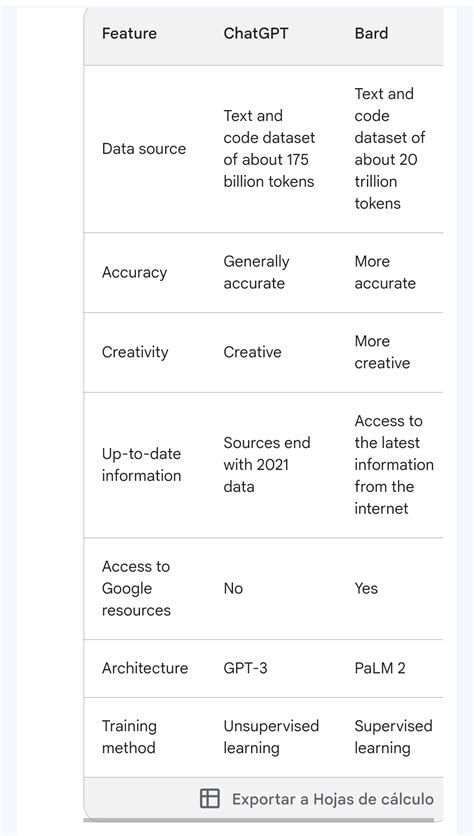The image size is (474, 836).
Task: Click the 'Generally accurate' cell
Action: pos(256,272)
